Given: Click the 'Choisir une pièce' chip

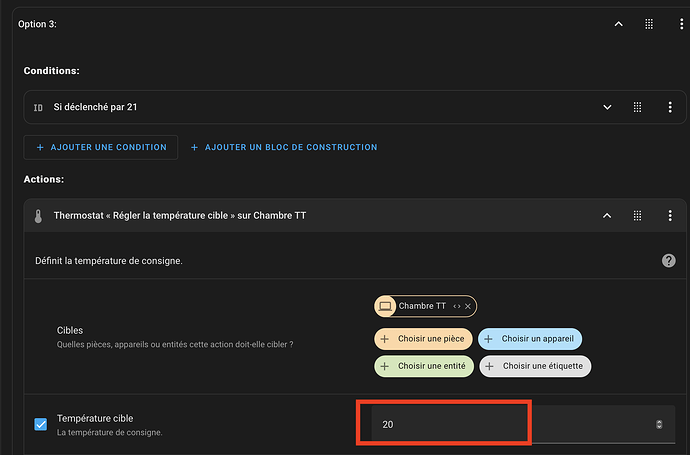Looking at the screenshot, I should (x=423, y=339).
